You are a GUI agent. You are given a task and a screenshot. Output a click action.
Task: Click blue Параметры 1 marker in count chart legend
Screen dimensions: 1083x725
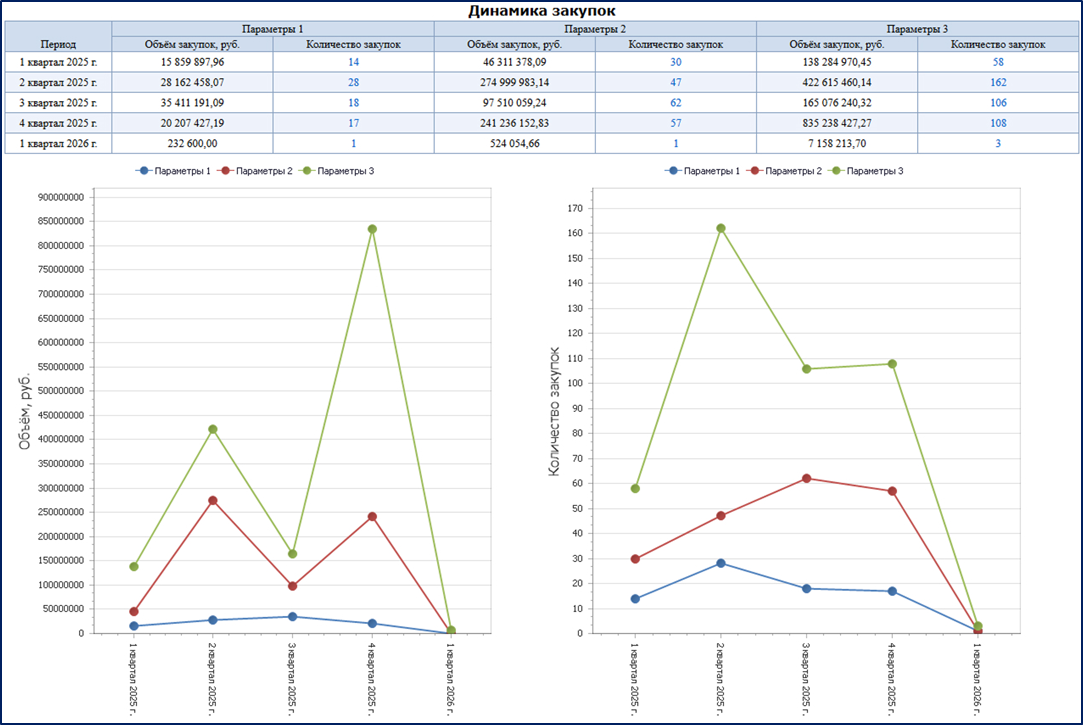pyautogui.click(x=670, y=171)
